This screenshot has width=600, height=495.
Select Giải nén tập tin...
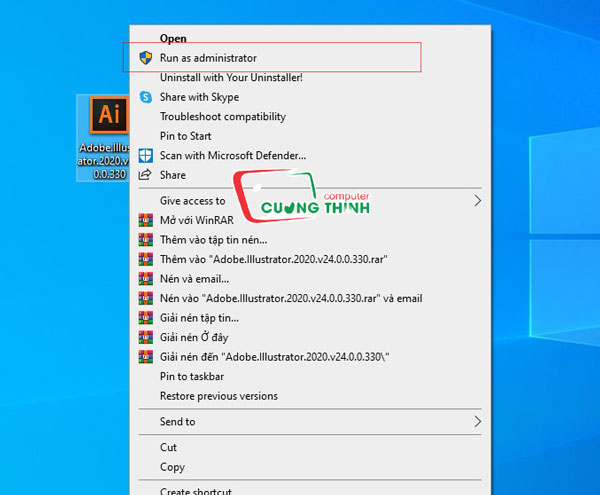coord(310,318)
